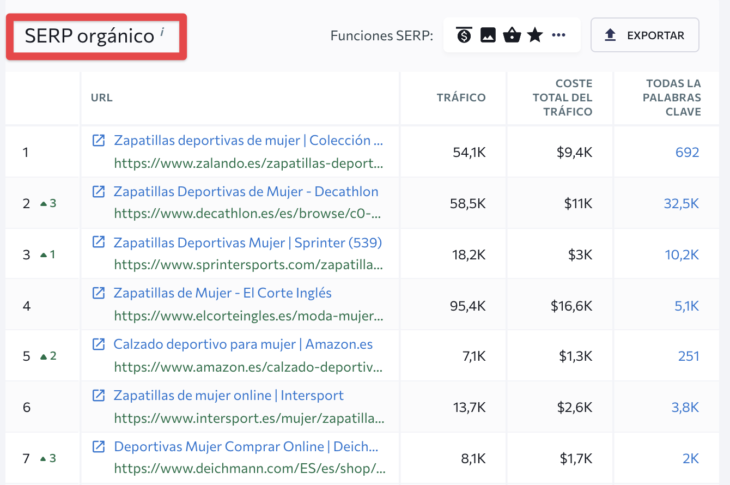Viewport: 730px width, 485px height.
Task: Open 'Zapatillas Deportivas Mujer | Sprinter (539)' link
Action: 248,242
